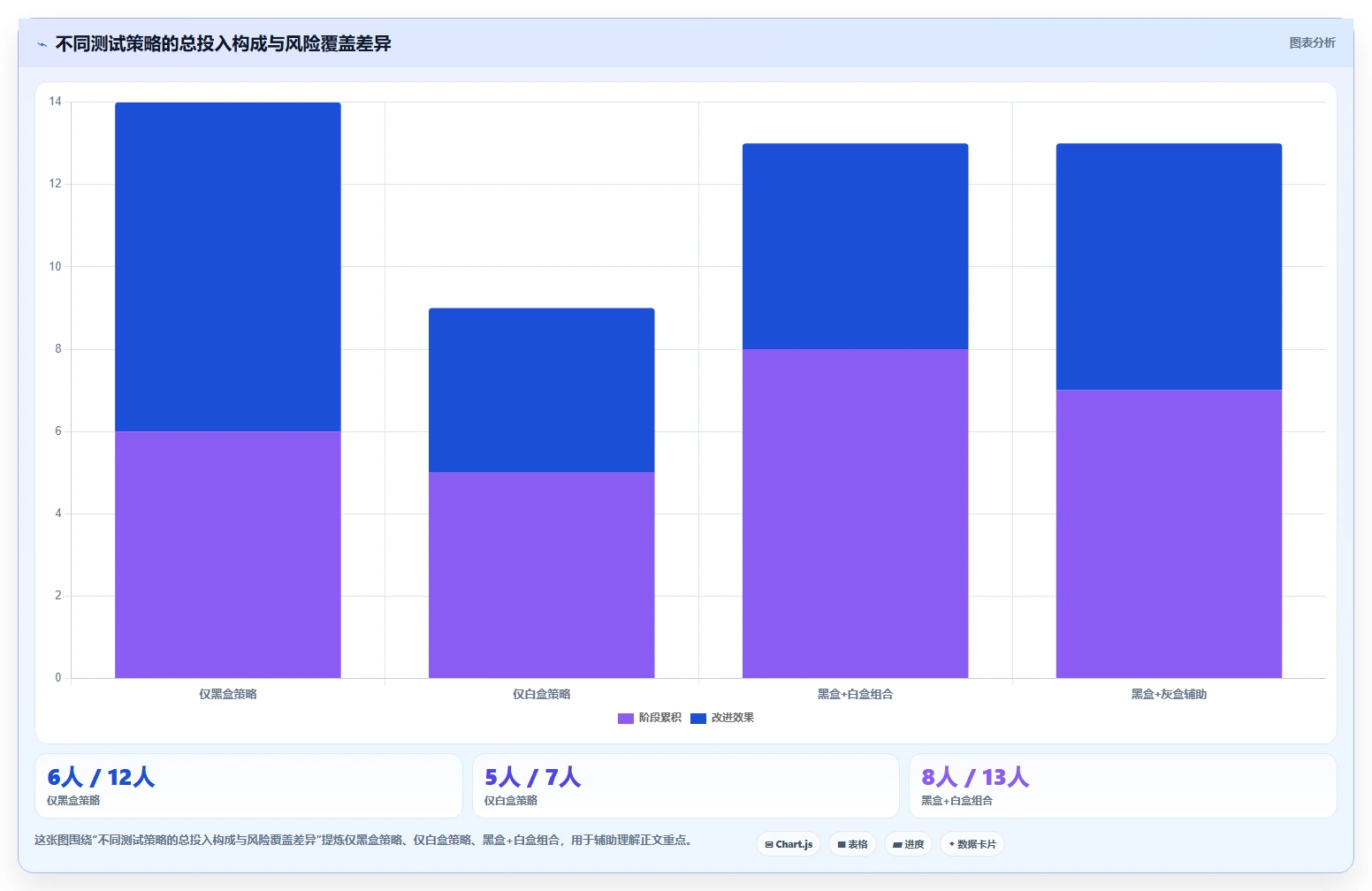
Task: Click the 仅白盒策略 x-axis label
Action: pos(542,694)
